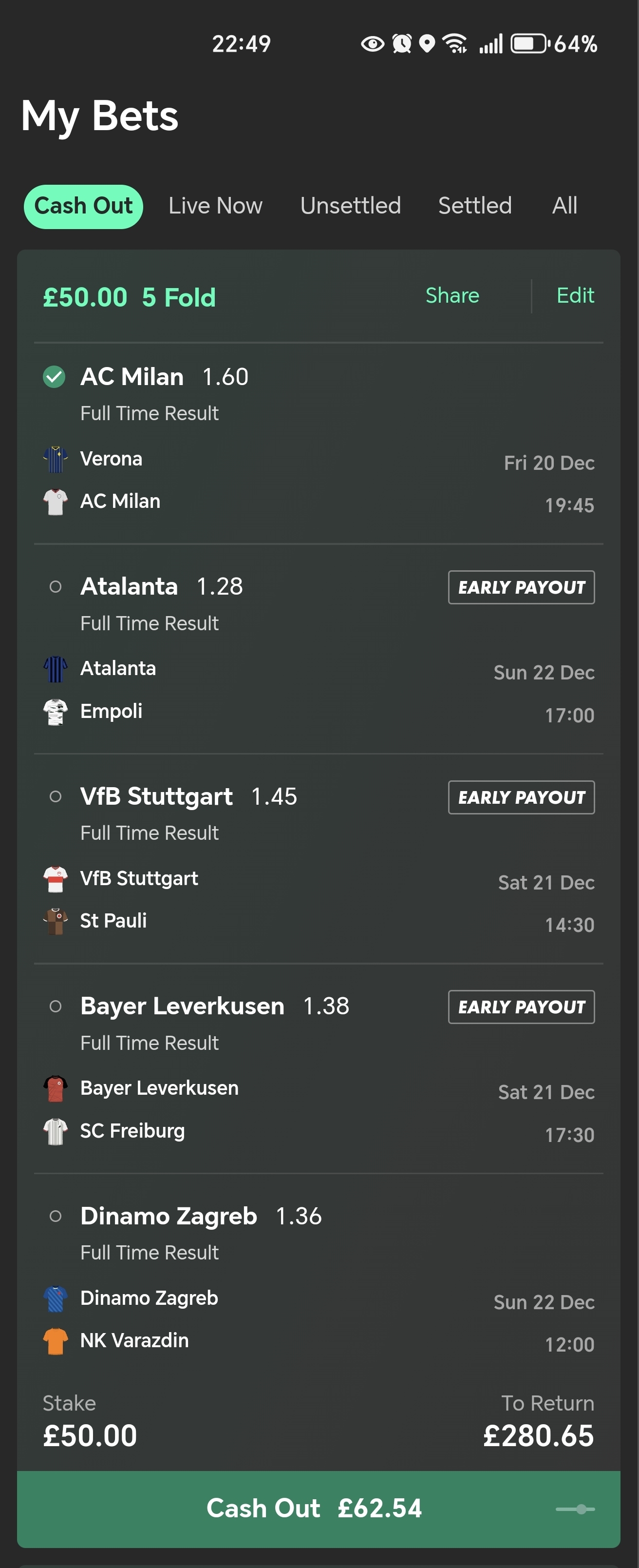Show the Unsettled bets tab
Image resolution: width=639 pixels, height=1568 pixels.
tap(350, 206)
